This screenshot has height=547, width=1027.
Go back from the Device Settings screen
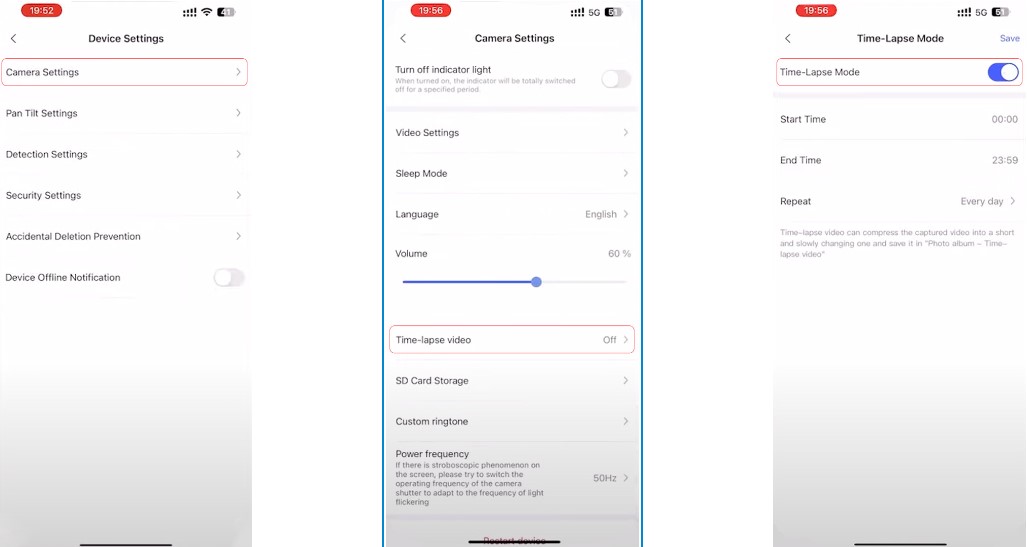(x=14, y=39)
